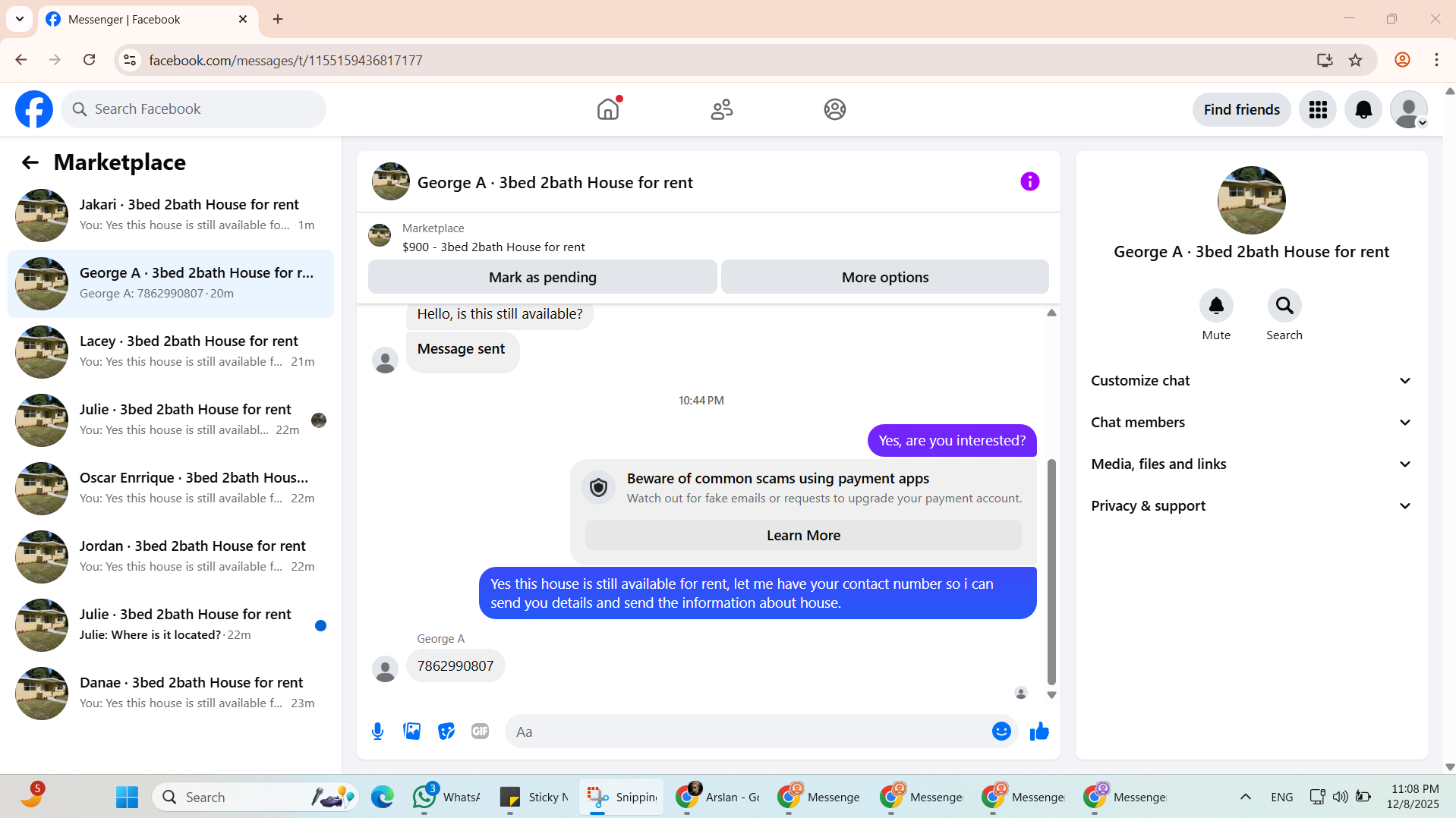Open the Facebook logo home link

pos(34,109)
